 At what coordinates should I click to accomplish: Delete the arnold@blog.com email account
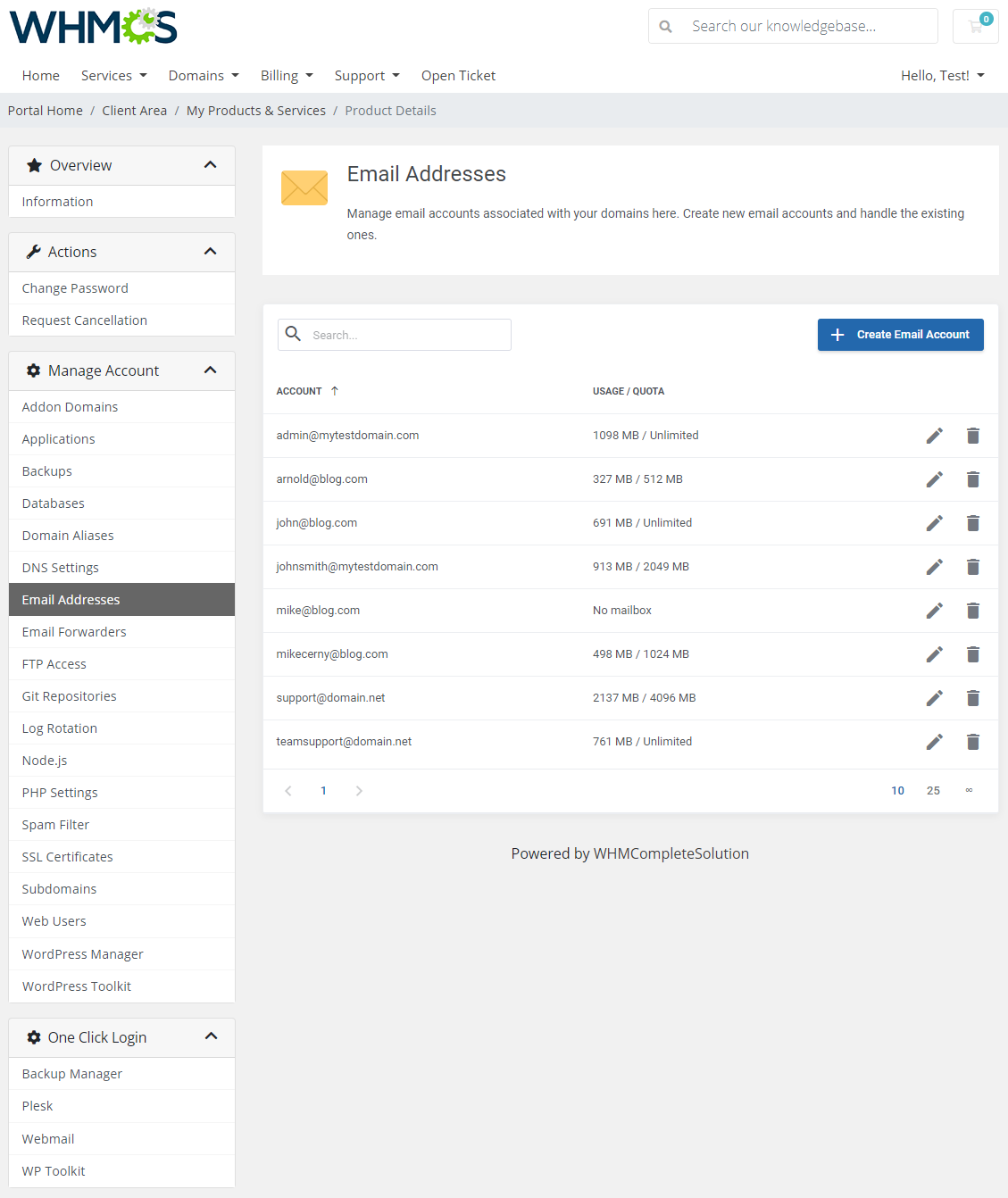pyautogui.click(x=973, y=479)
